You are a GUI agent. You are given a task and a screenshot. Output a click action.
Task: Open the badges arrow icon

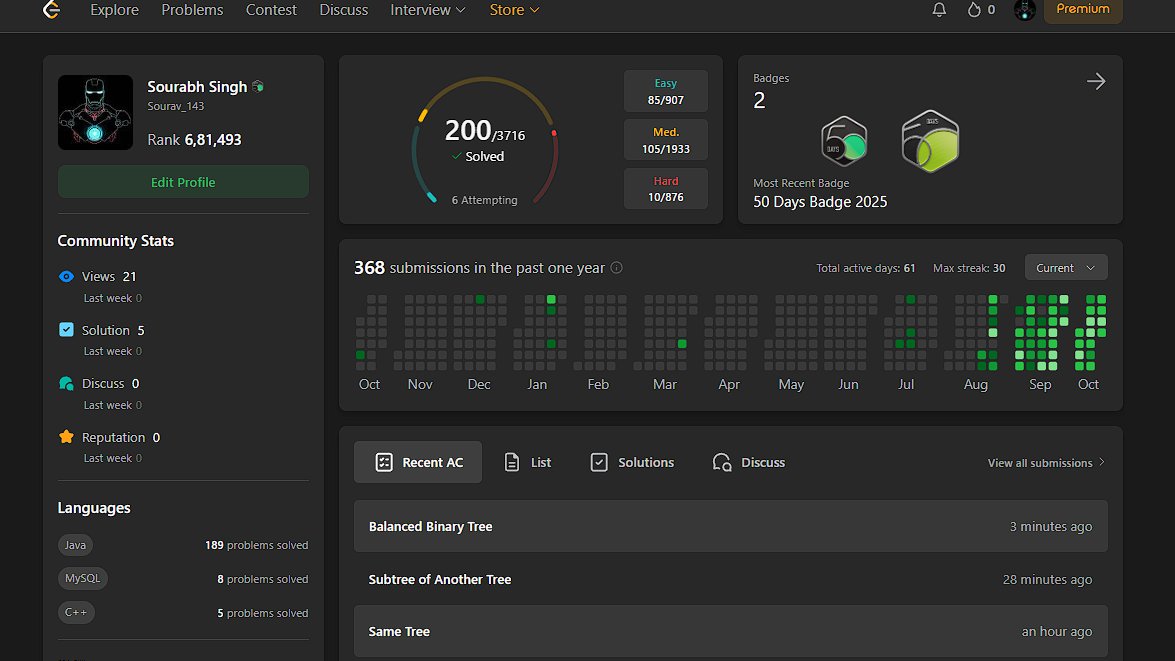1096,81
